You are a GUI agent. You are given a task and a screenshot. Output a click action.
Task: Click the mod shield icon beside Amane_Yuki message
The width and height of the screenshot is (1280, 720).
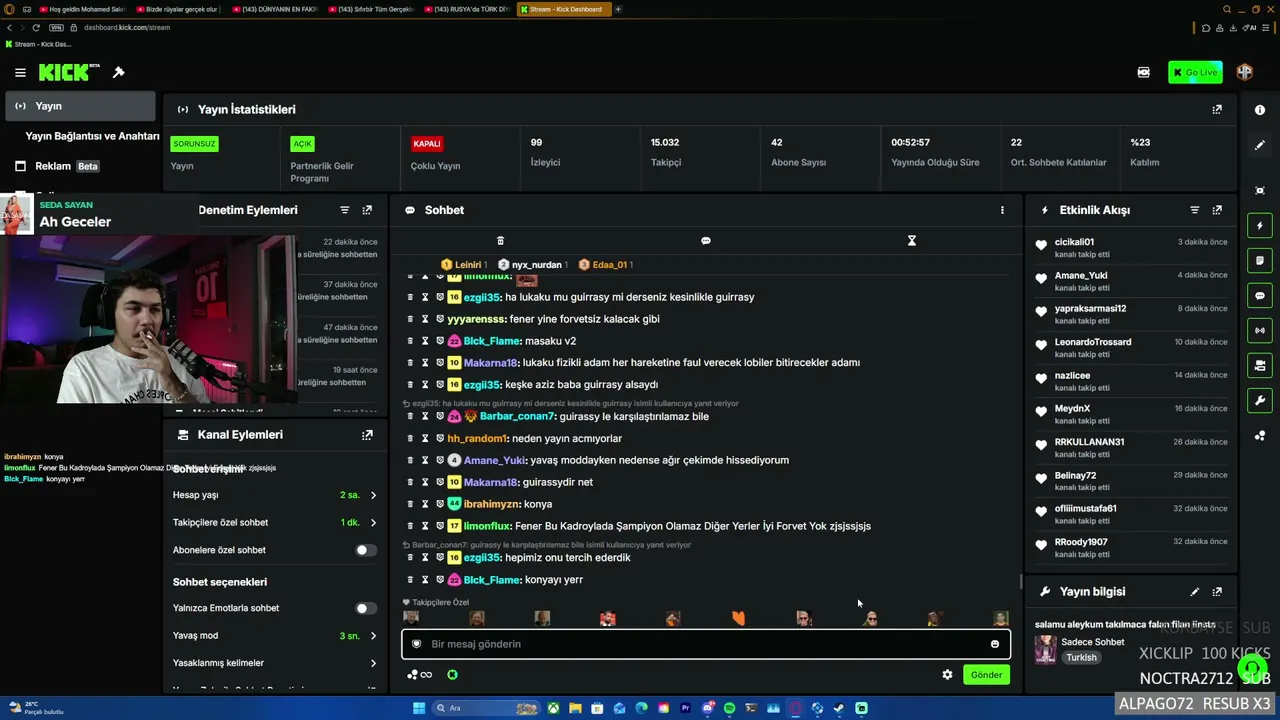(440, 460)
